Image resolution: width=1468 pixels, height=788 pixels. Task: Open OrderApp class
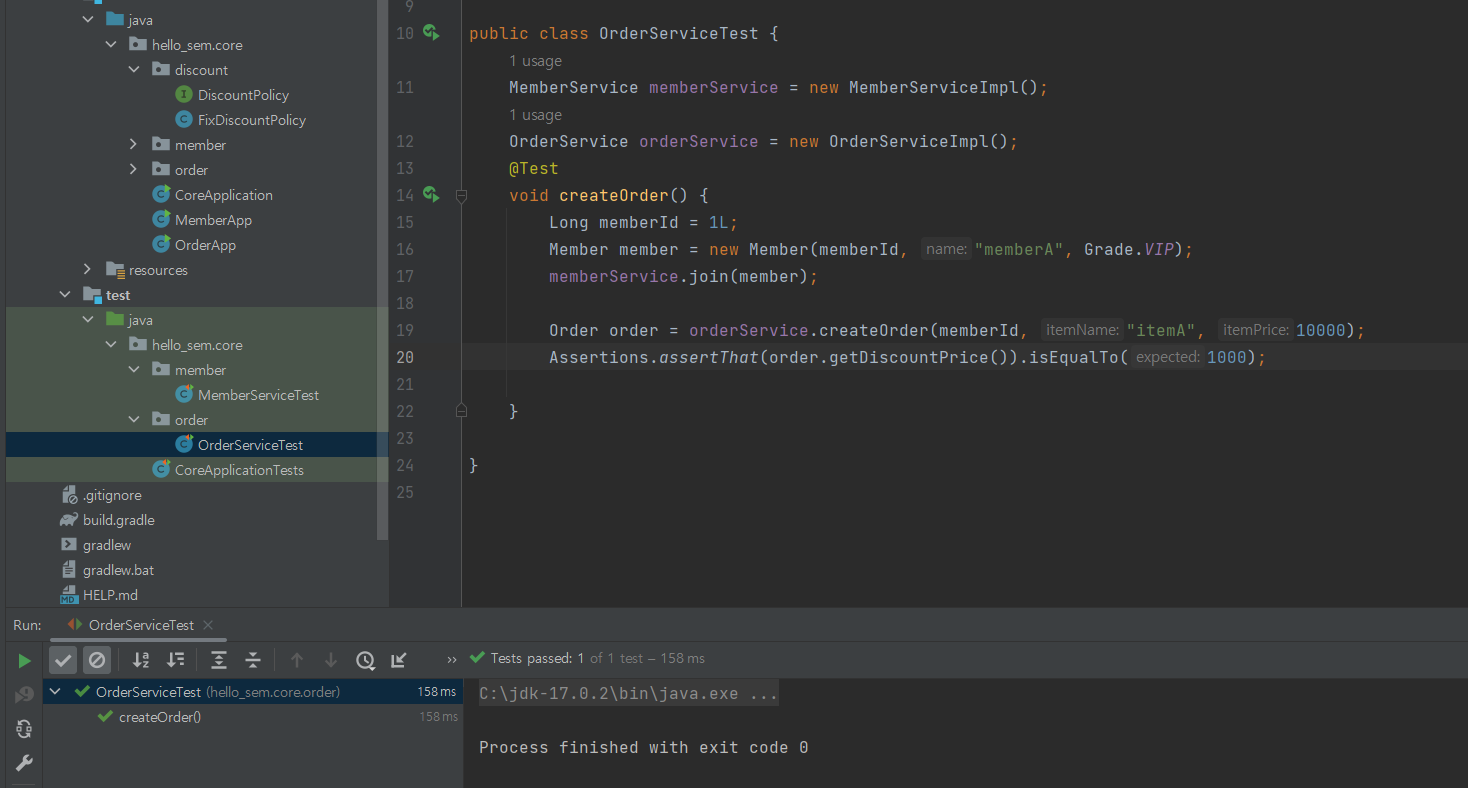(x=205, y=245)
